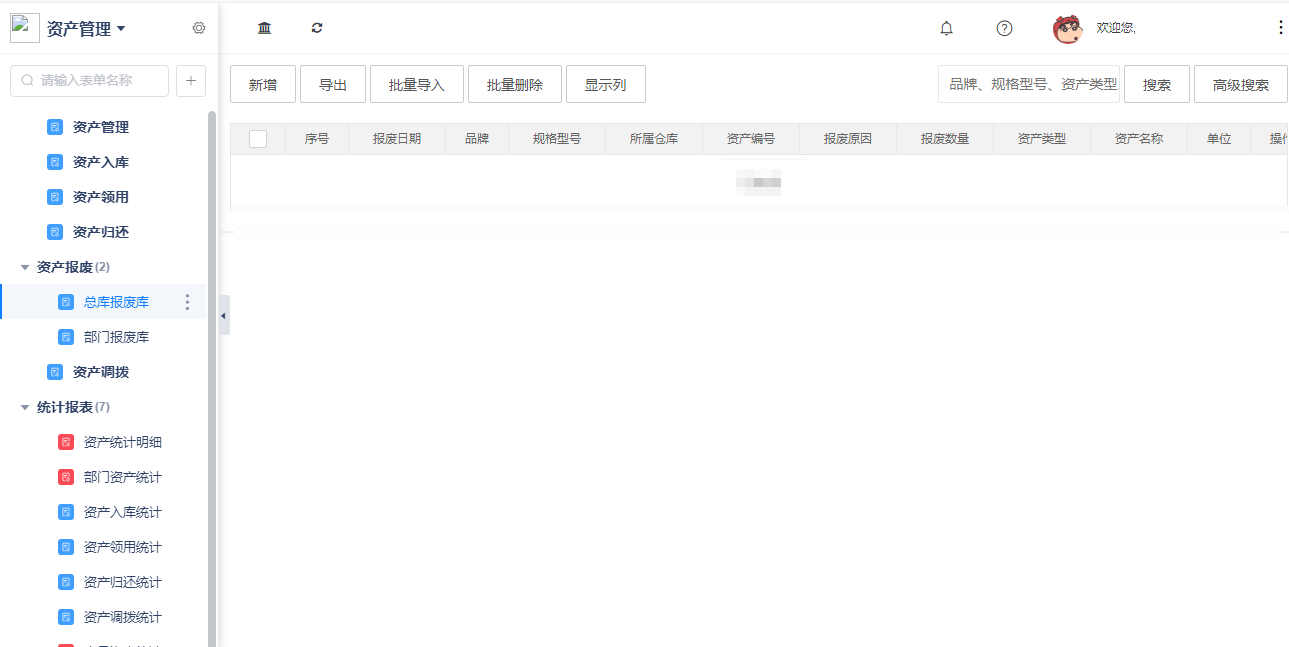The image size is (1289, 647).
Task: Click the 资产编号 column header
Action: click(x=751, y=139)
